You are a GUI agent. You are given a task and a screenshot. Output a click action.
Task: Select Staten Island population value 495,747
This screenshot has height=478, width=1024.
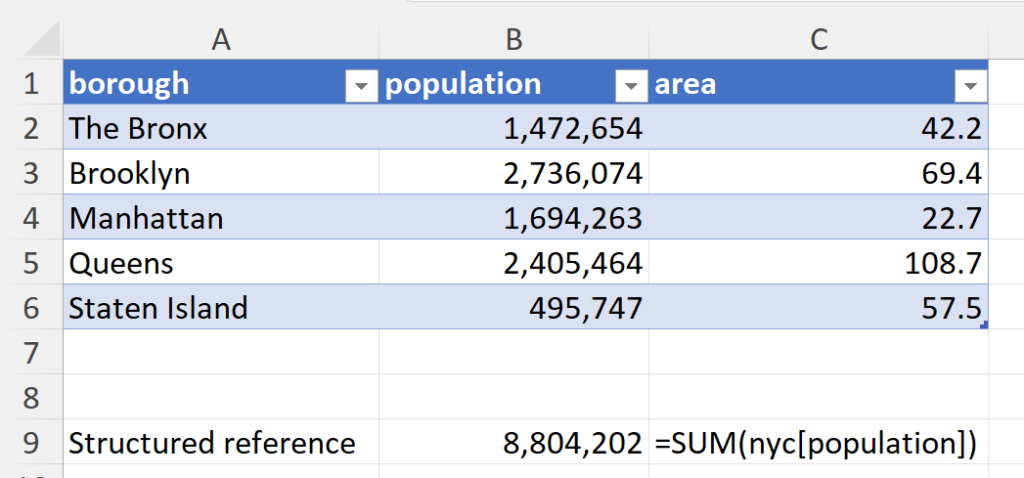coord(513,308)
